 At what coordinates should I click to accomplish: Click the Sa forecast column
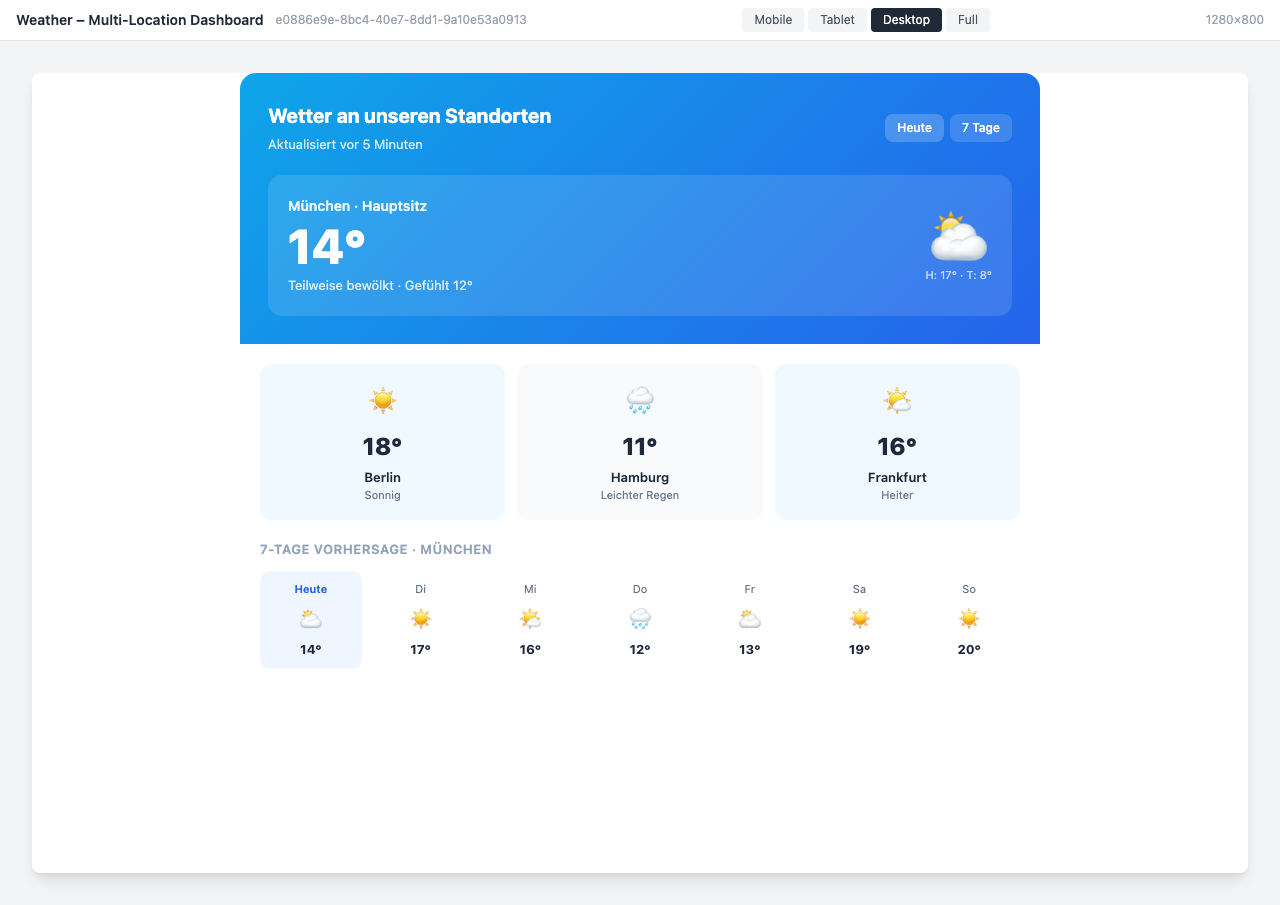pyautogui.click(x=859, y=619)
